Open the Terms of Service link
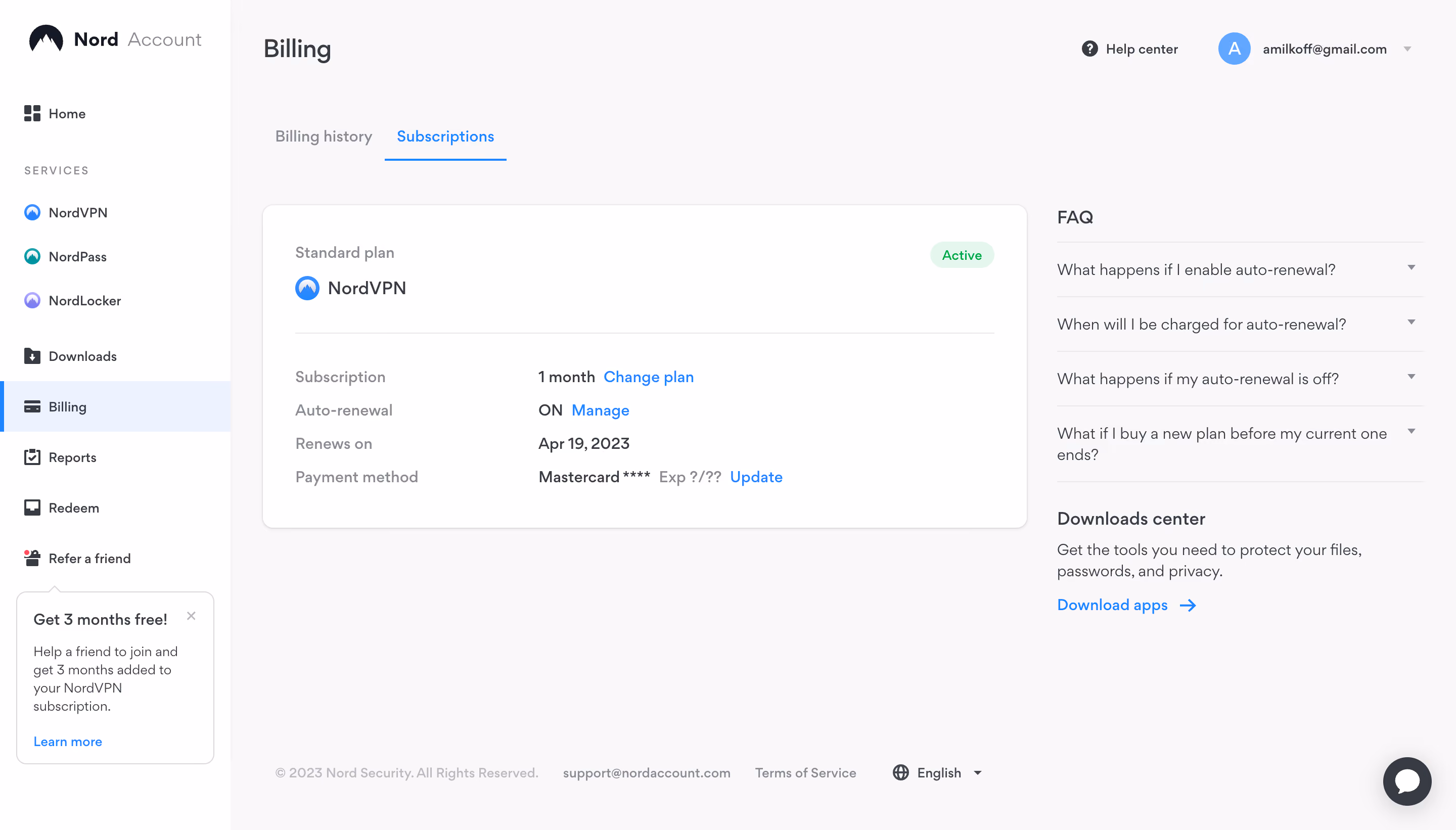1456x830 pixels. 805,773
